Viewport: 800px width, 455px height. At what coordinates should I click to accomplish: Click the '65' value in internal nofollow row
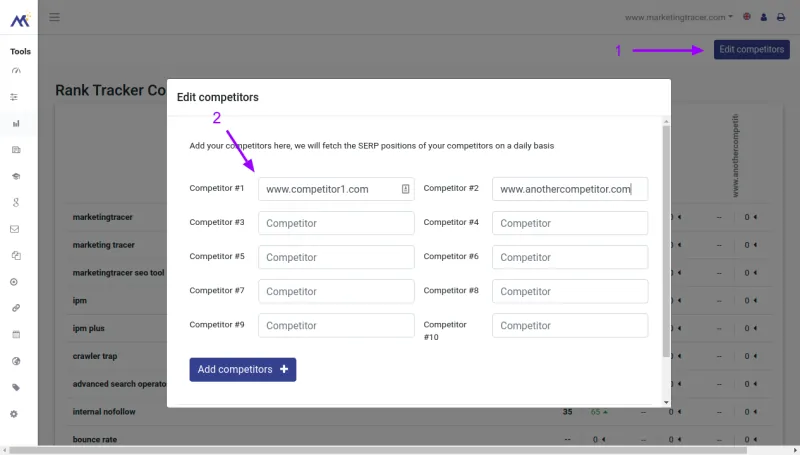595,412
